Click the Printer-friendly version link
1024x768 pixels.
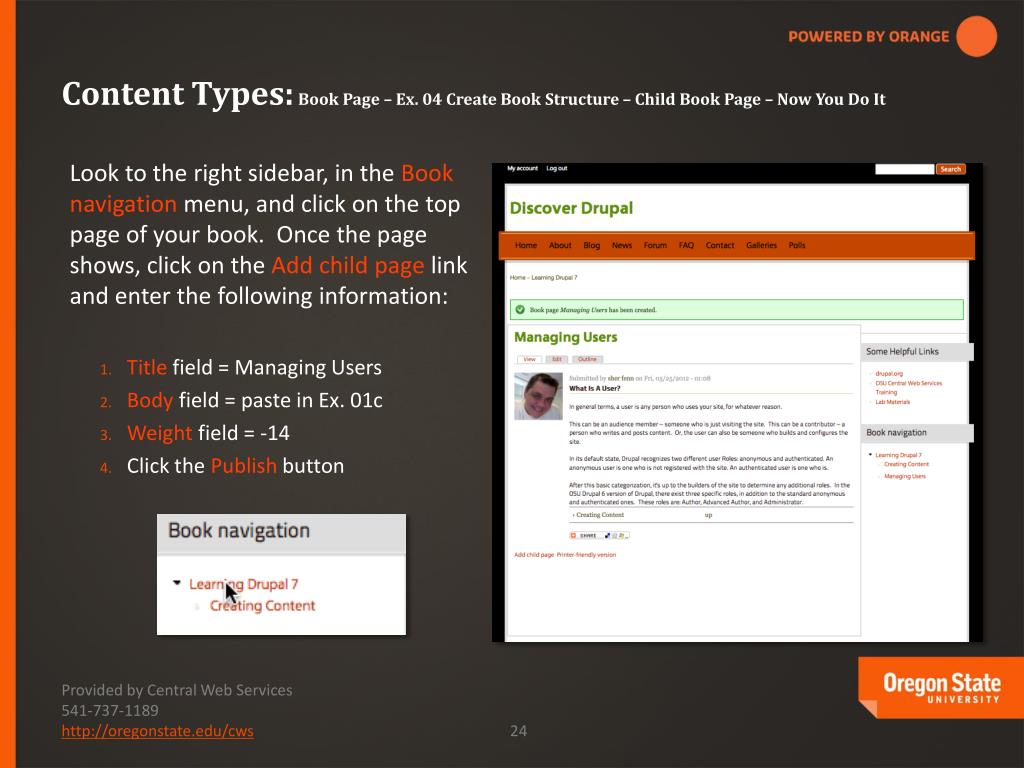click(586, 555)
